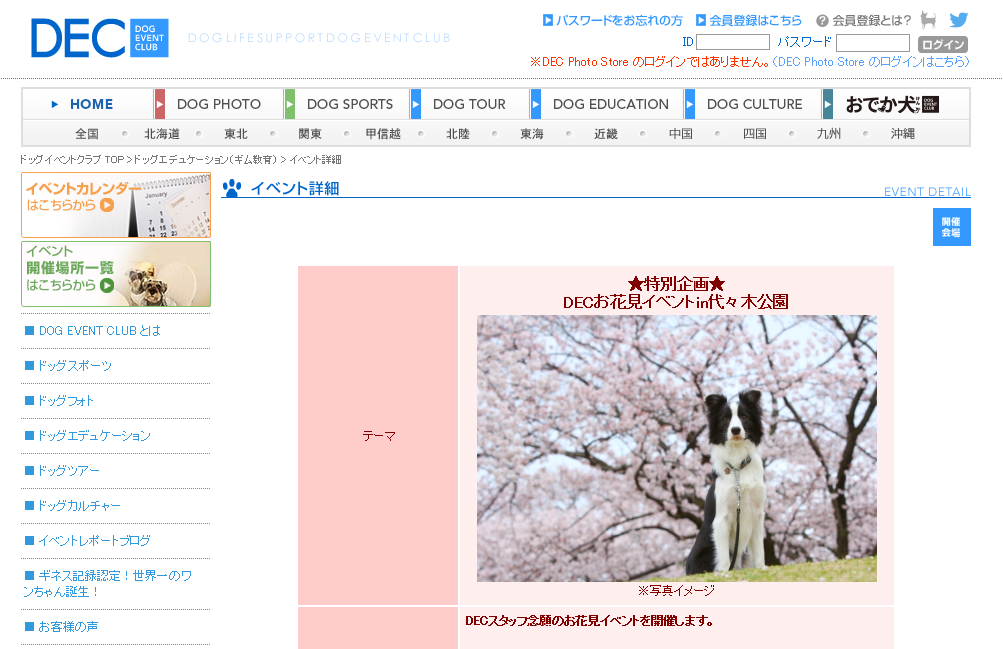The height and width of the screenshot is (649, 1003).
Task: Click the テーマ table cell
Action: pyautogui.click(x=378, y=435)
